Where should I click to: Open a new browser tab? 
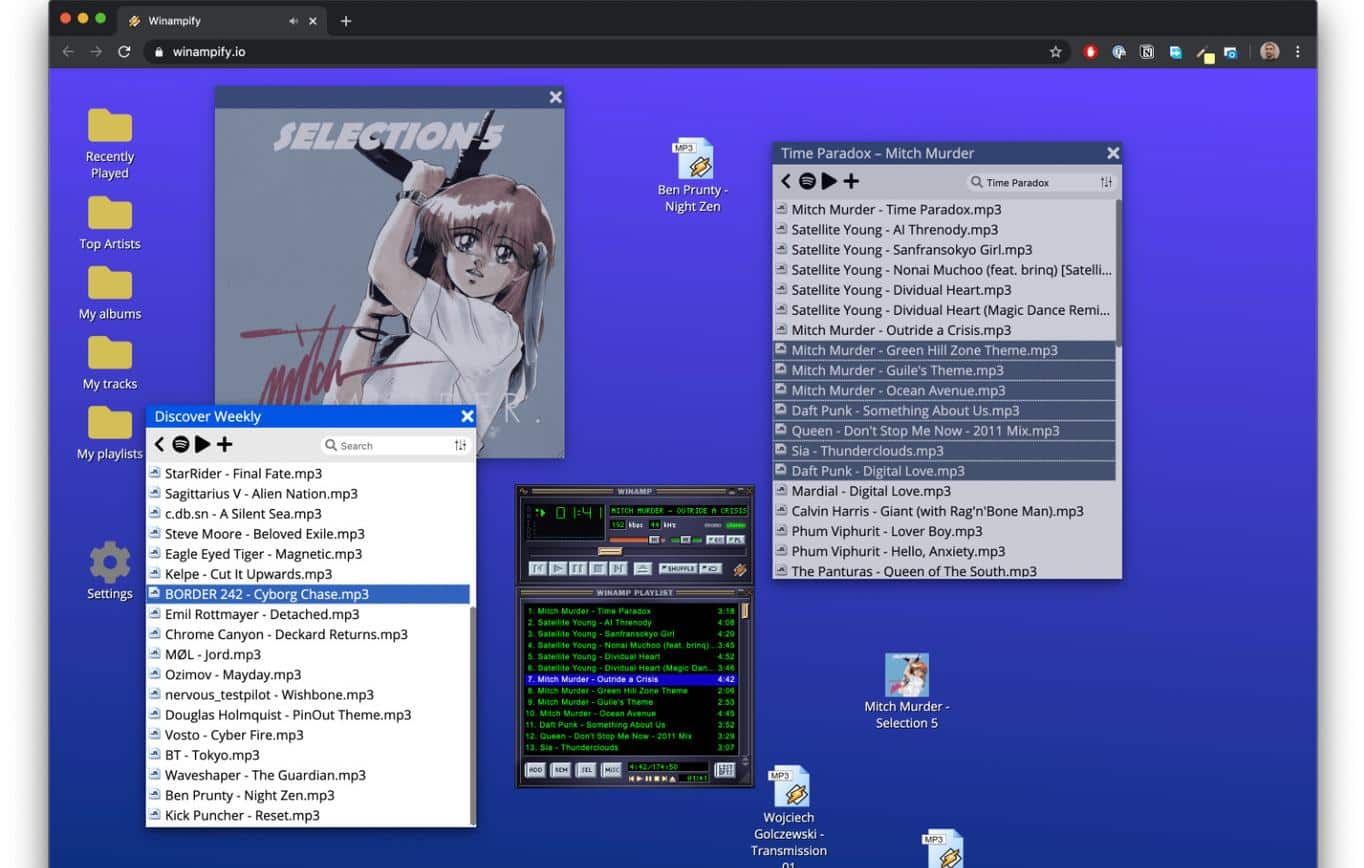point(346,20)
